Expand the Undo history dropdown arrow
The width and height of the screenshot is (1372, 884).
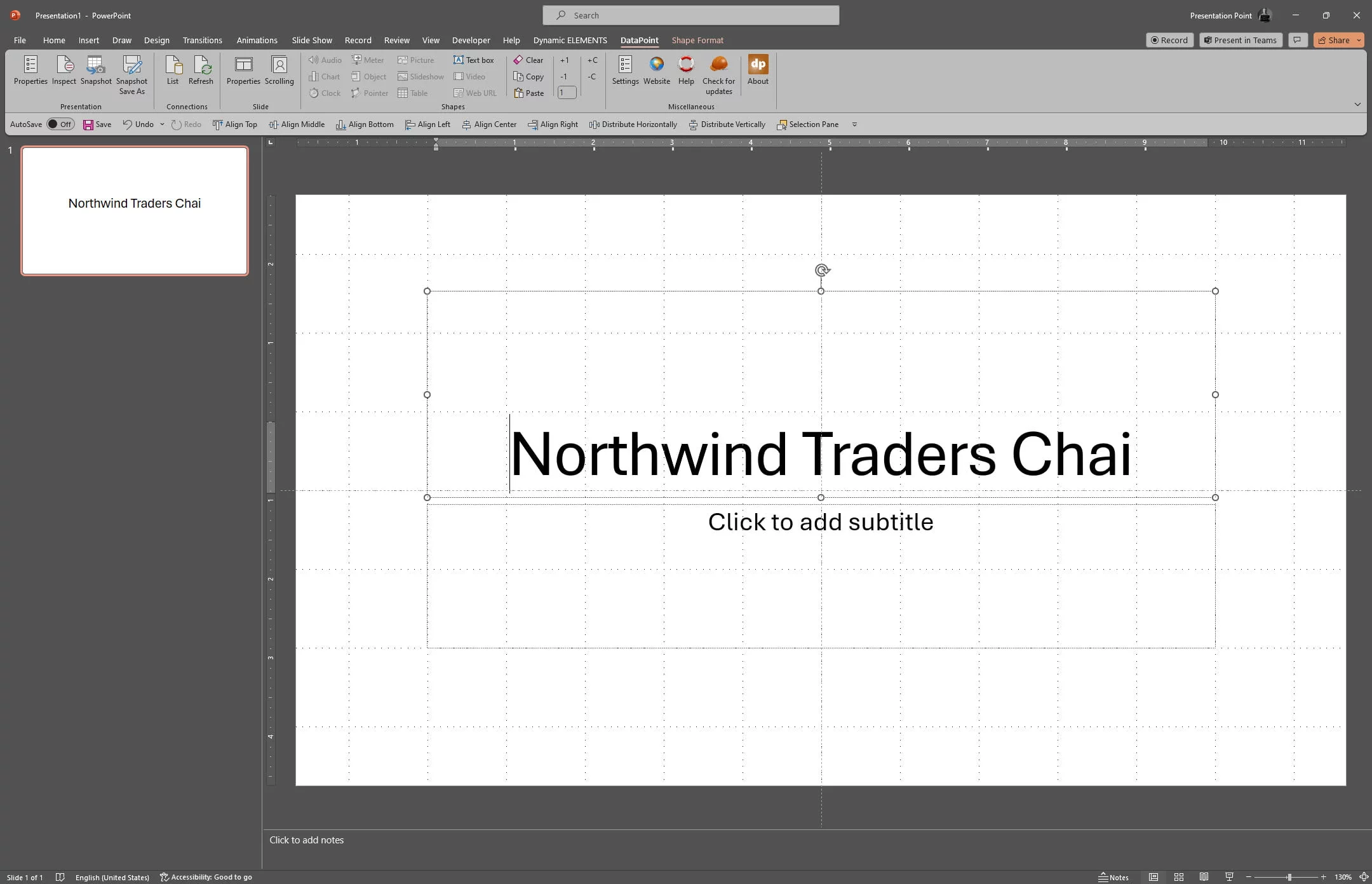(162, 124)
